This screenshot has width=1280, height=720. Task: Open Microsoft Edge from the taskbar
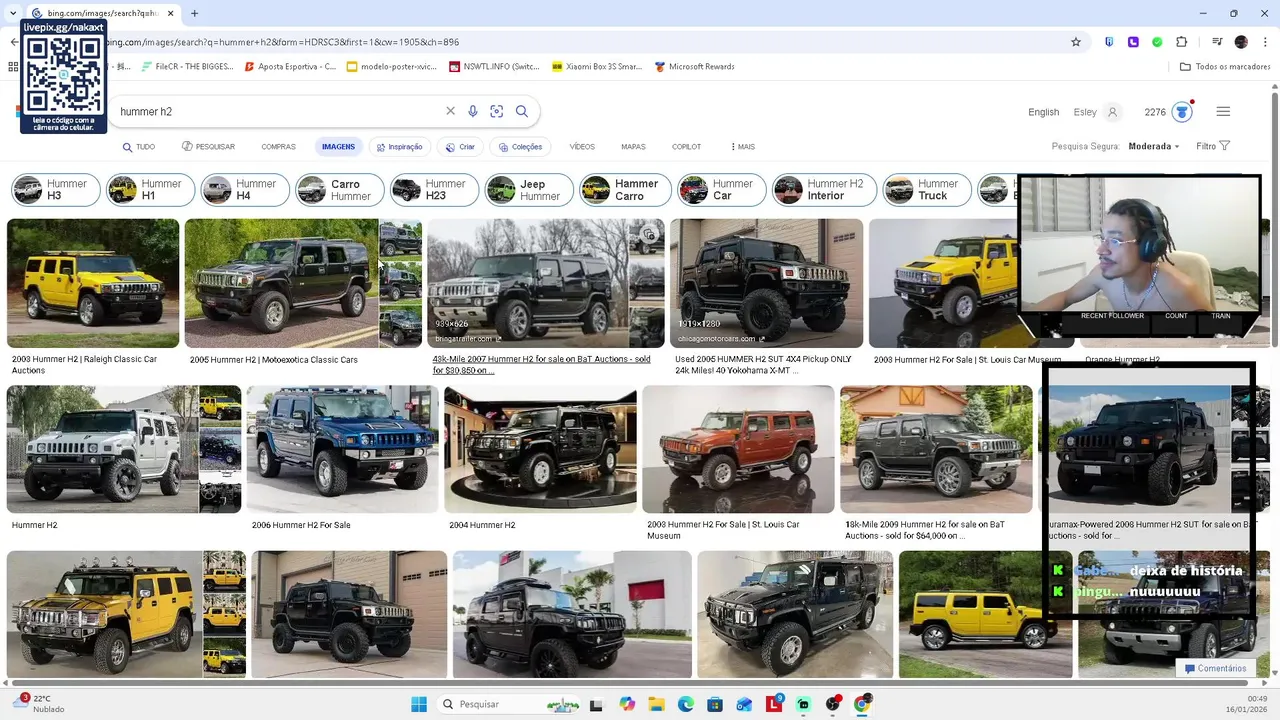(x=686, y=704)
